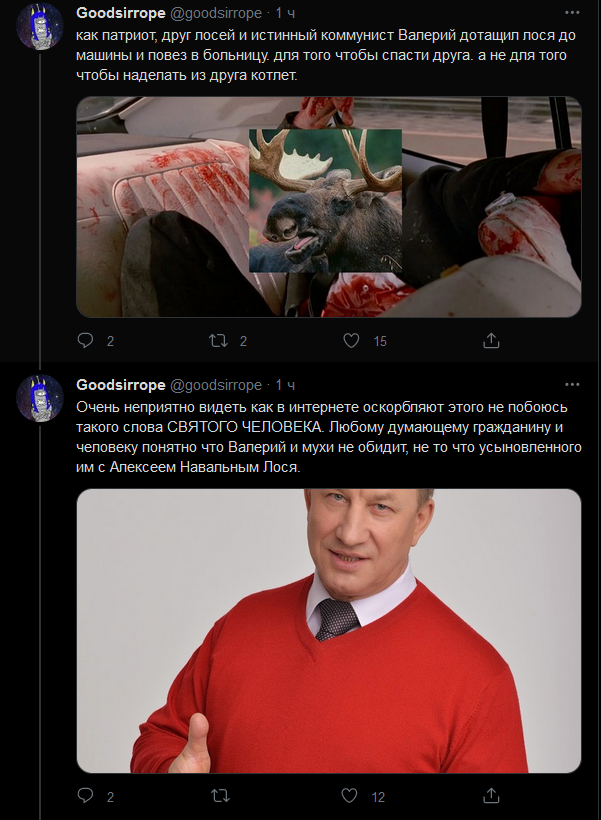Share the second tweet
The height and width of the screenshot is (820, 601).
coord(489,798)
